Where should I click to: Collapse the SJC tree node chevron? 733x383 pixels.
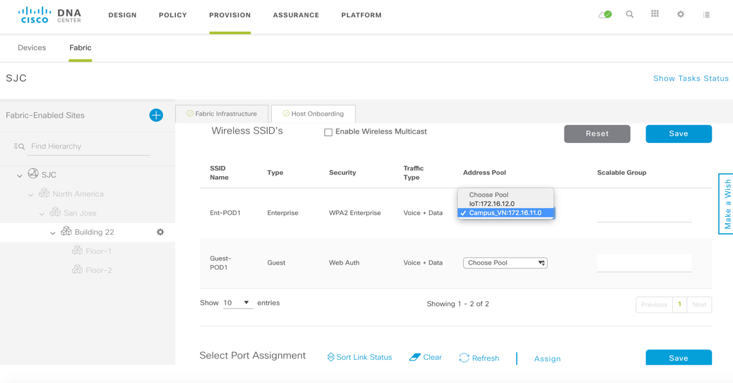(x=20, y=176)
